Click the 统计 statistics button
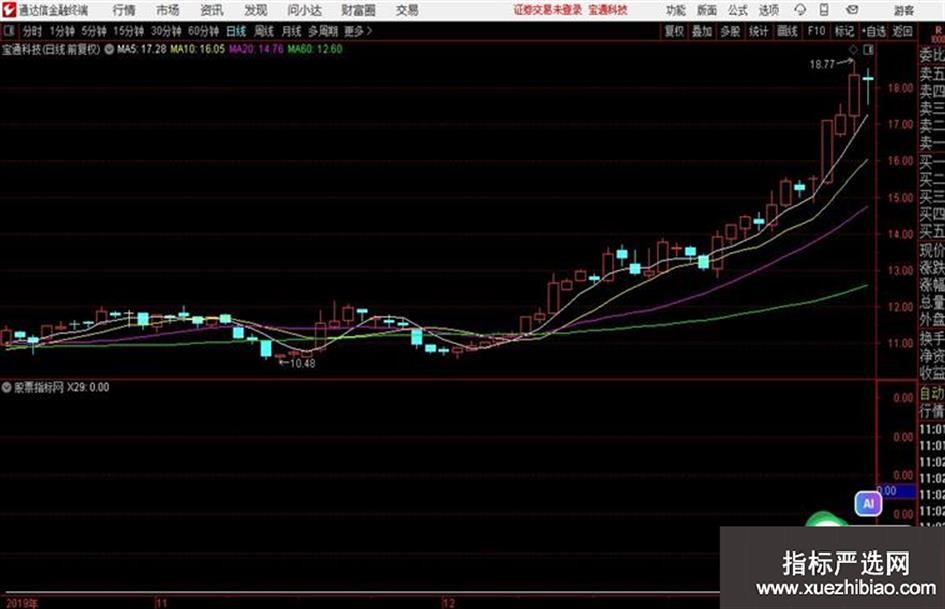 pyautogui.click(x=758, y=31)
